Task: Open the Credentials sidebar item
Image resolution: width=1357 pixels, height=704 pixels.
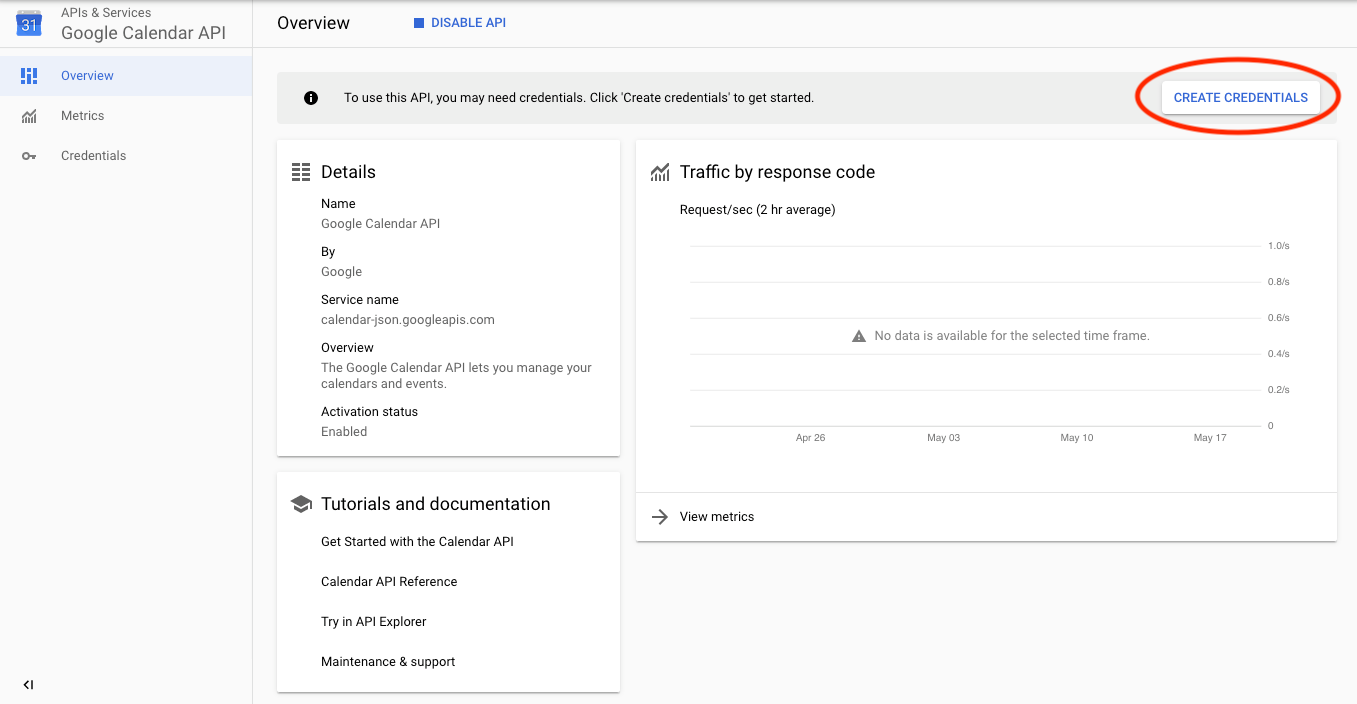Action: pos(126,156)
